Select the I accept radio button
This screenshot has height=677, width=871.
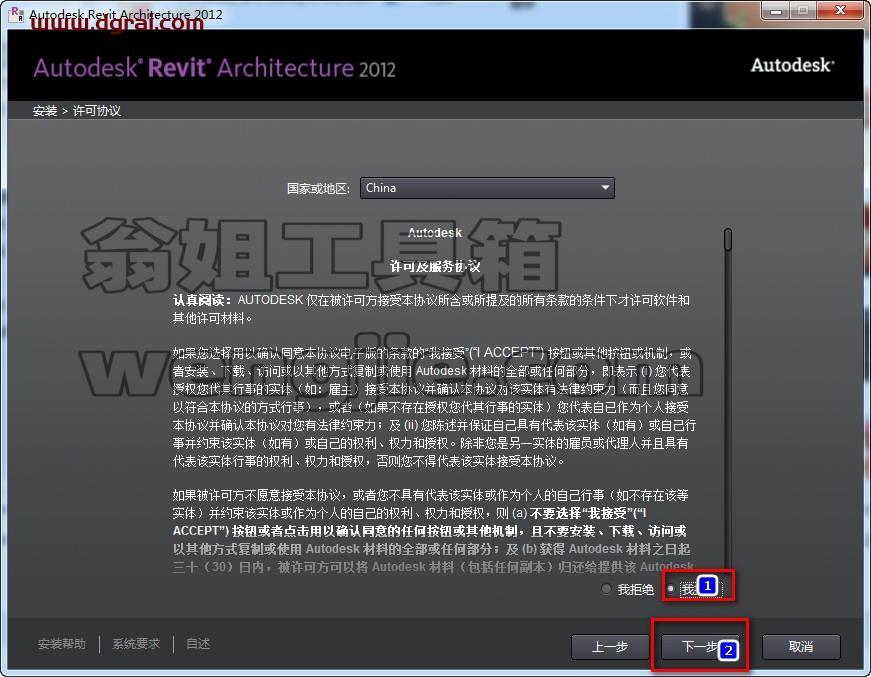pos(671,589)
